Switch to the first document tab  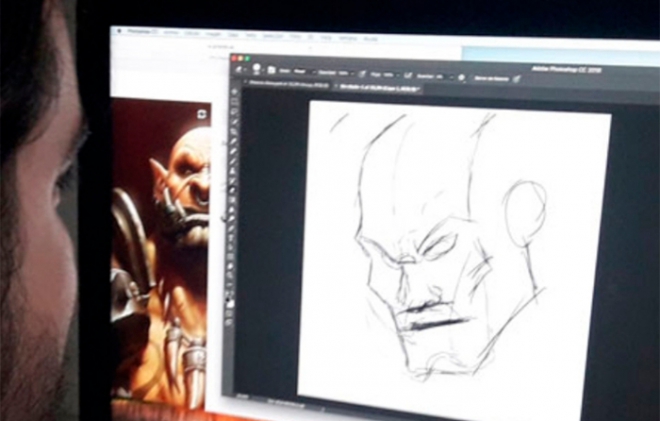[x=289, y=86]
